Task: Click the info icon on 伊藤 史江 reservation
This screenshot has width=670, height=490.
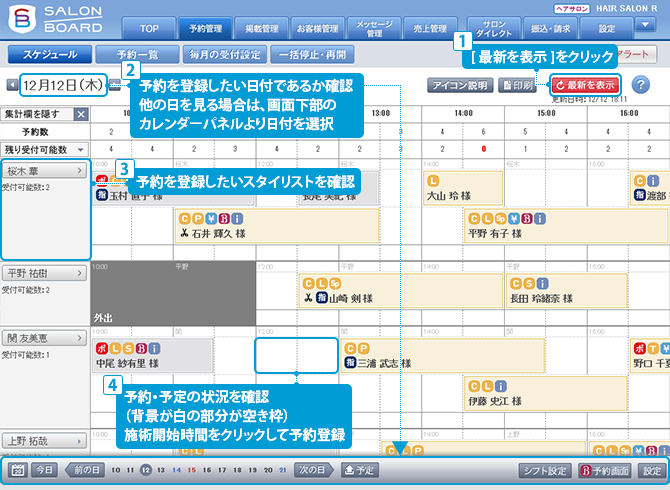Action: point(500,386)
